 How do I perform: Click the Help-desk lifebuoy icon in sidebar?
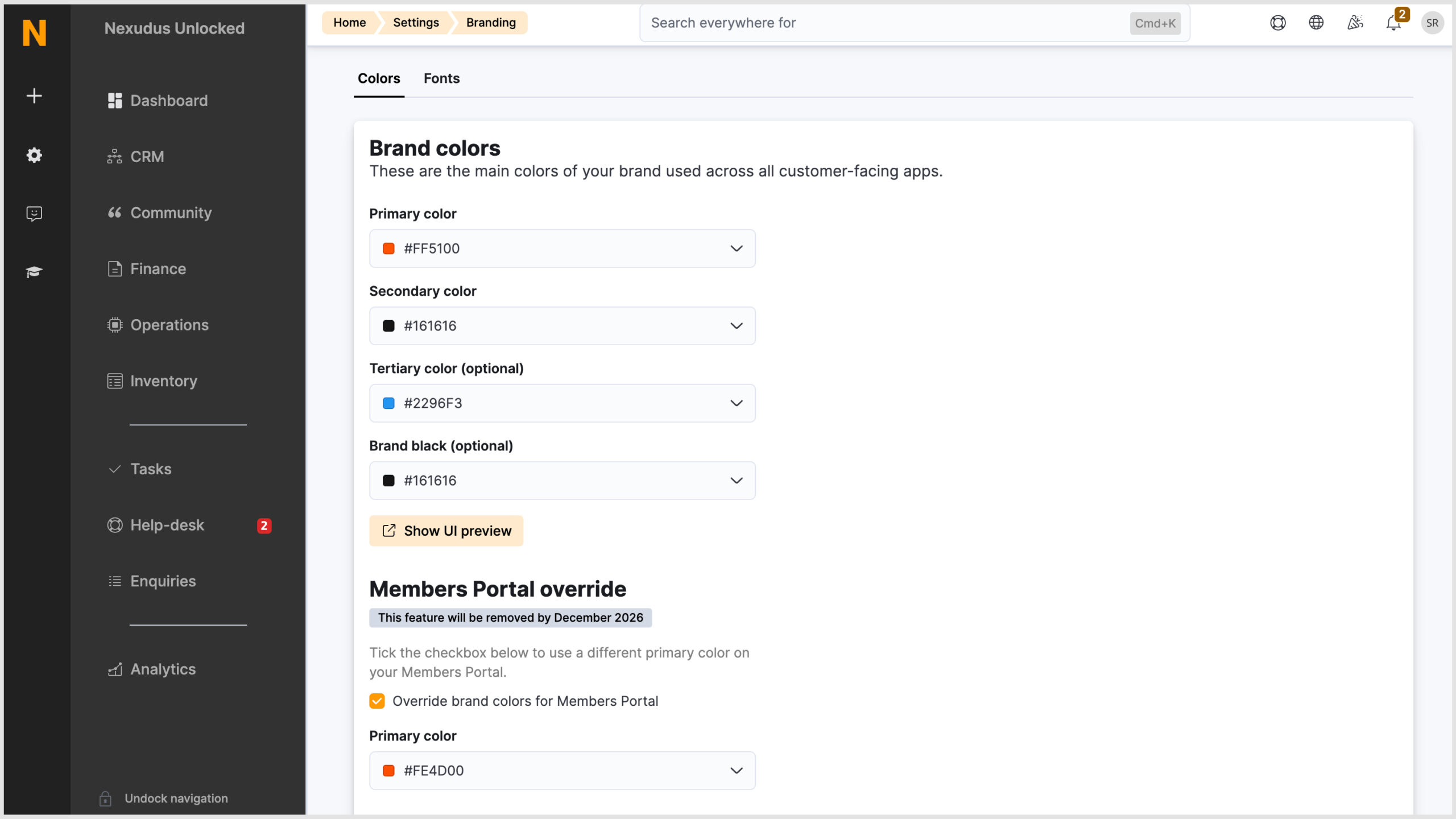(115, 525)
